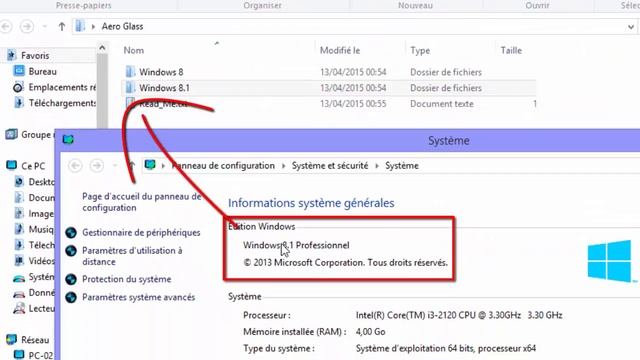Screen dimensions: 640x360
Task: Open Emplacements récents in Favoris
Action: pos(62,87)
